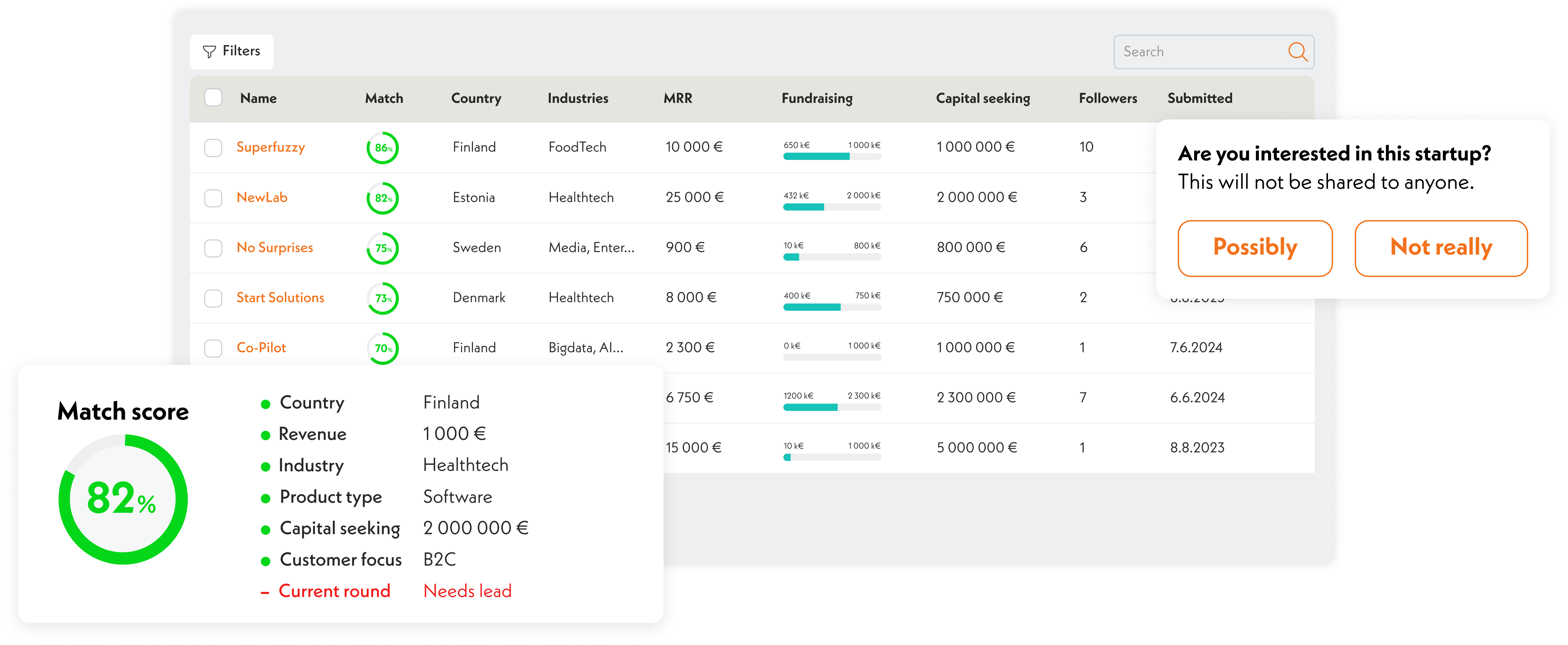Viewport: 1568px width, 645px height.
Task: Sort by the Match column header
Action: [x=384, y=98]
